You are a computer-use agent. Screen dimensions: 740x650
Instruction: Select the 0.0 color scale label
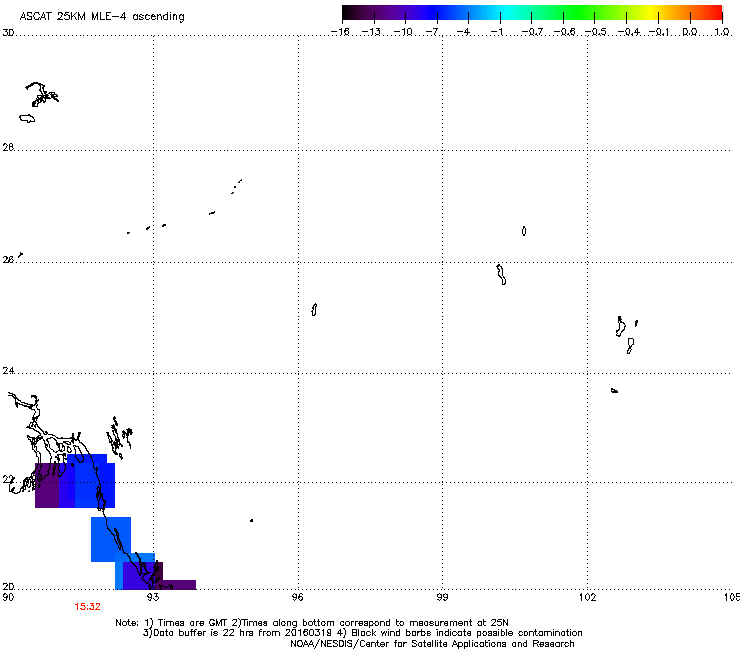point(690,32)
